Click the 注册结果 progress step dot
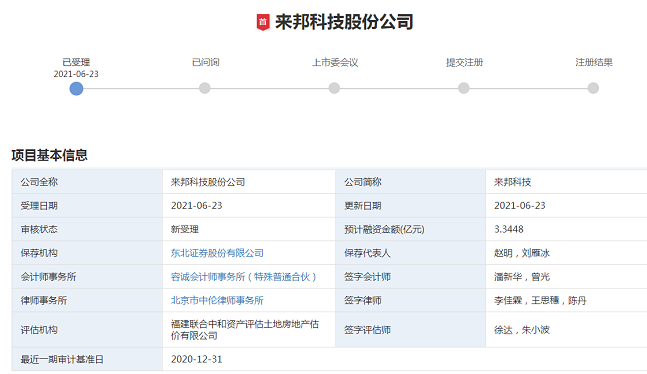This screenshot has height=374, width=647. click(x=593, y=88)
